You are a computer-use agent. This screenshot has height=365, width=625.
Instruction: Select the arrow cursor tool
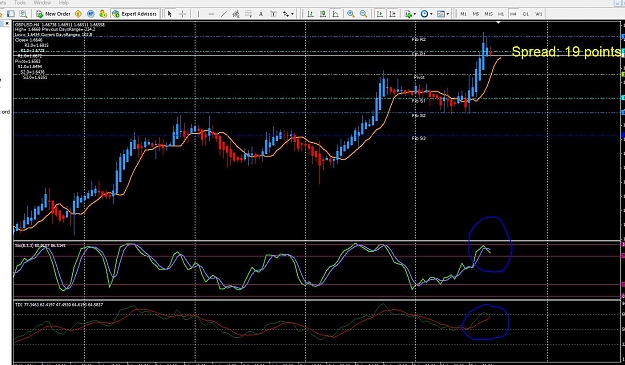(170, 14)
